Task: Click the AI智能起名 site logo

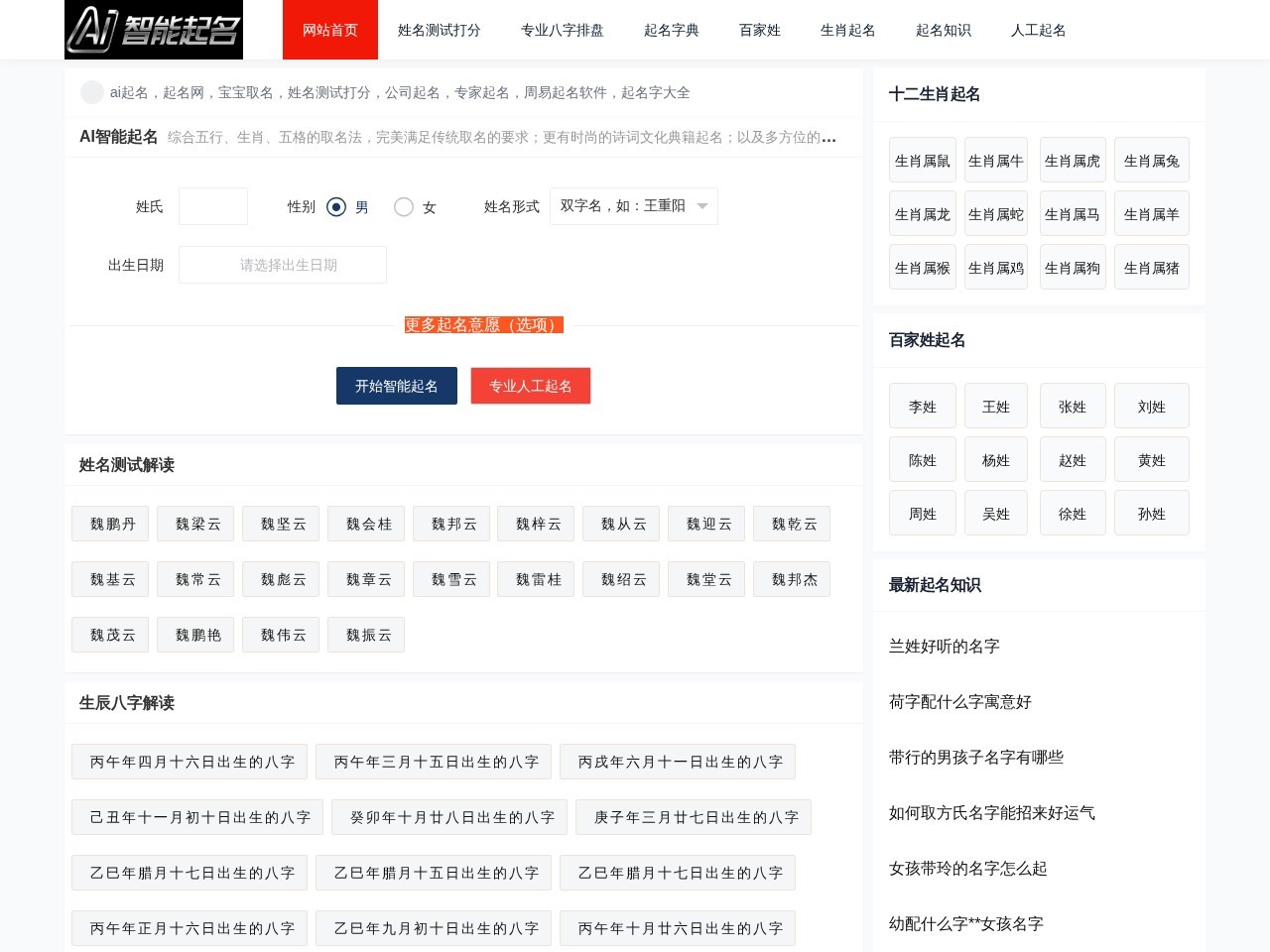Action: tap(154, 30)
